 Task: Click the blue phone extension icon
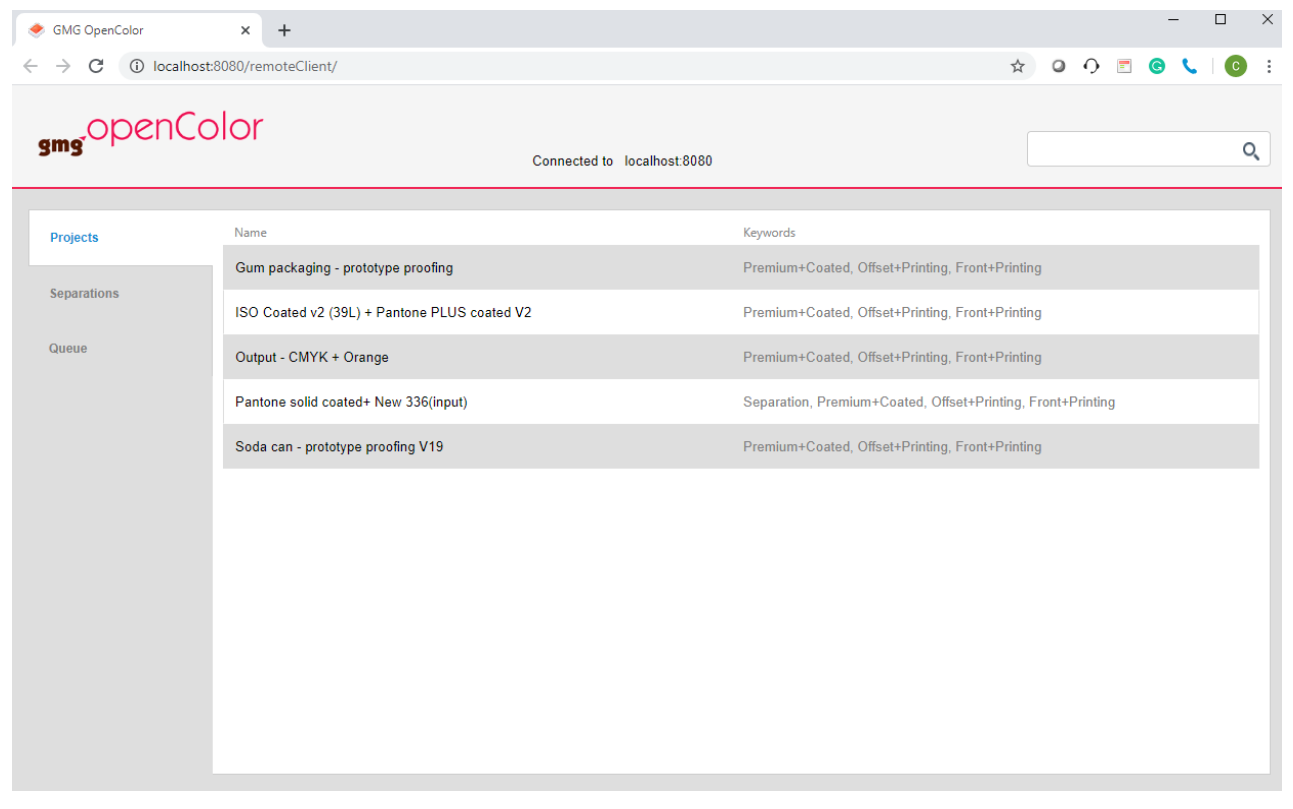[x=1190, y=66]
